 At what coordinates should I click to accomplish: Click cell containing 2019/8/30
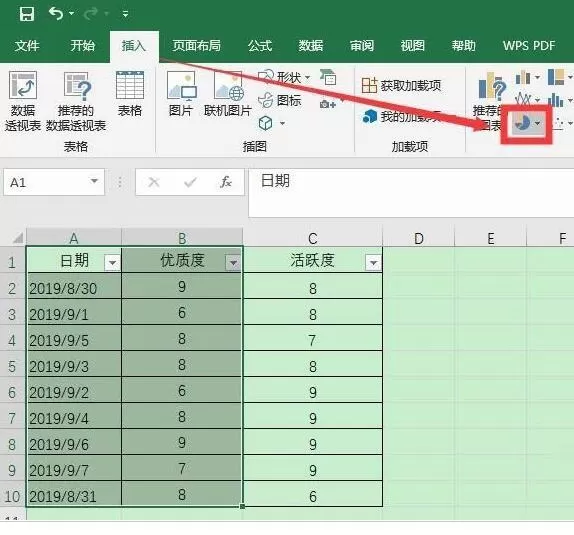point(74,286)
